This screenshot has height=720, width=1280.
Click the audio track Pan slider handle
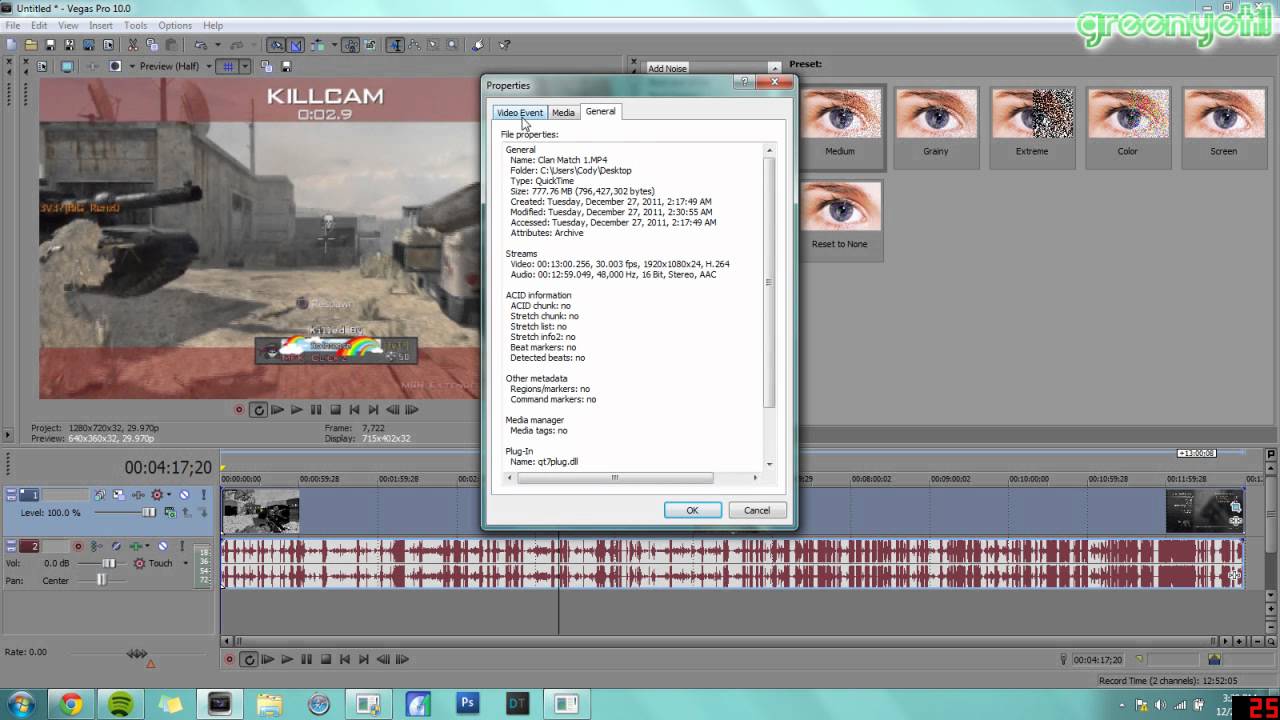102,580
